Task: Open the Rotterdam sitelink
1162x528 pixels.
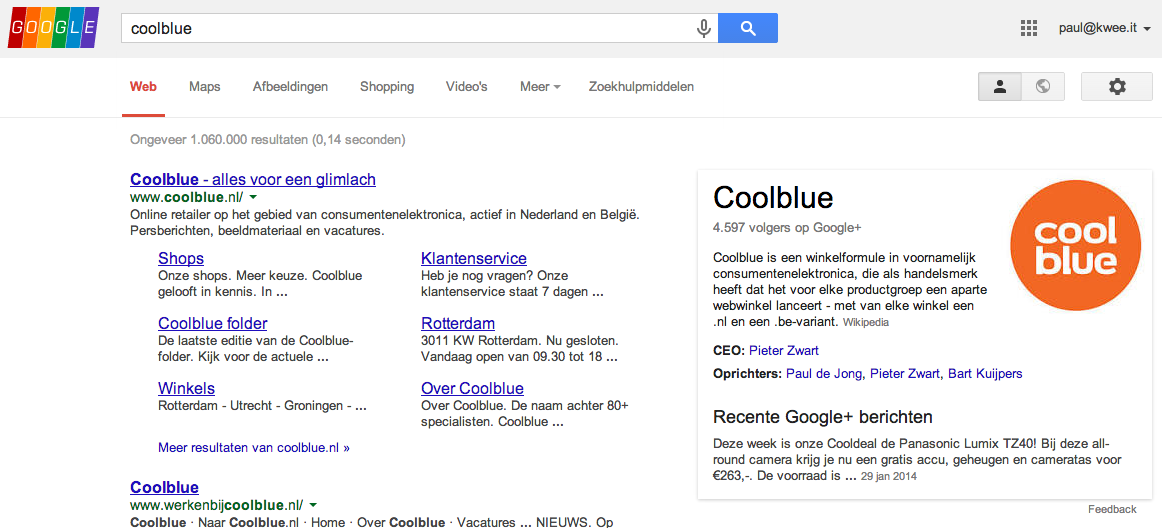Action: pyautogui.click(x=458, y=323)
